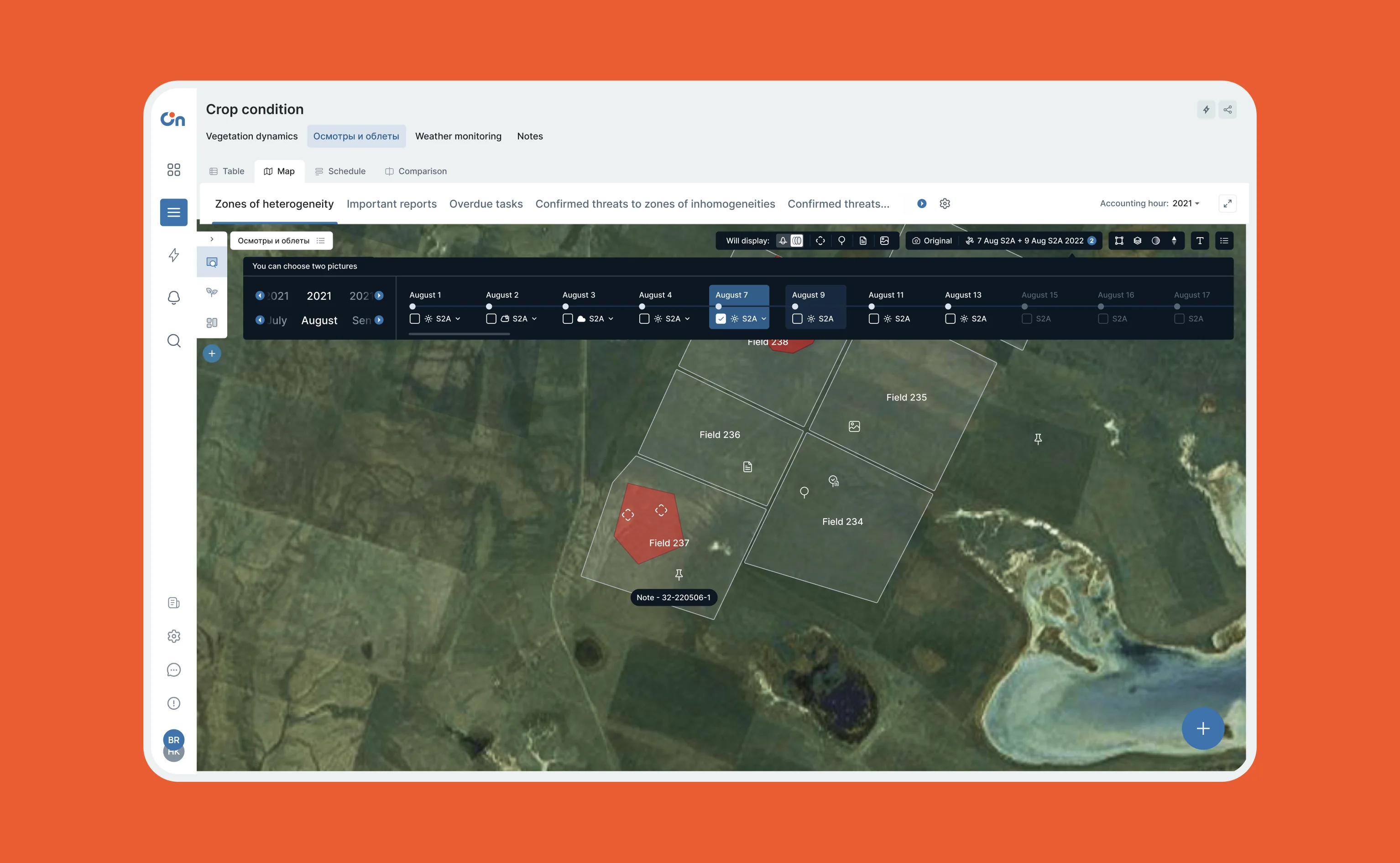1400x863 pixels.
Task: Toggle document notes in Will display
Action: (x=863, y=241)
